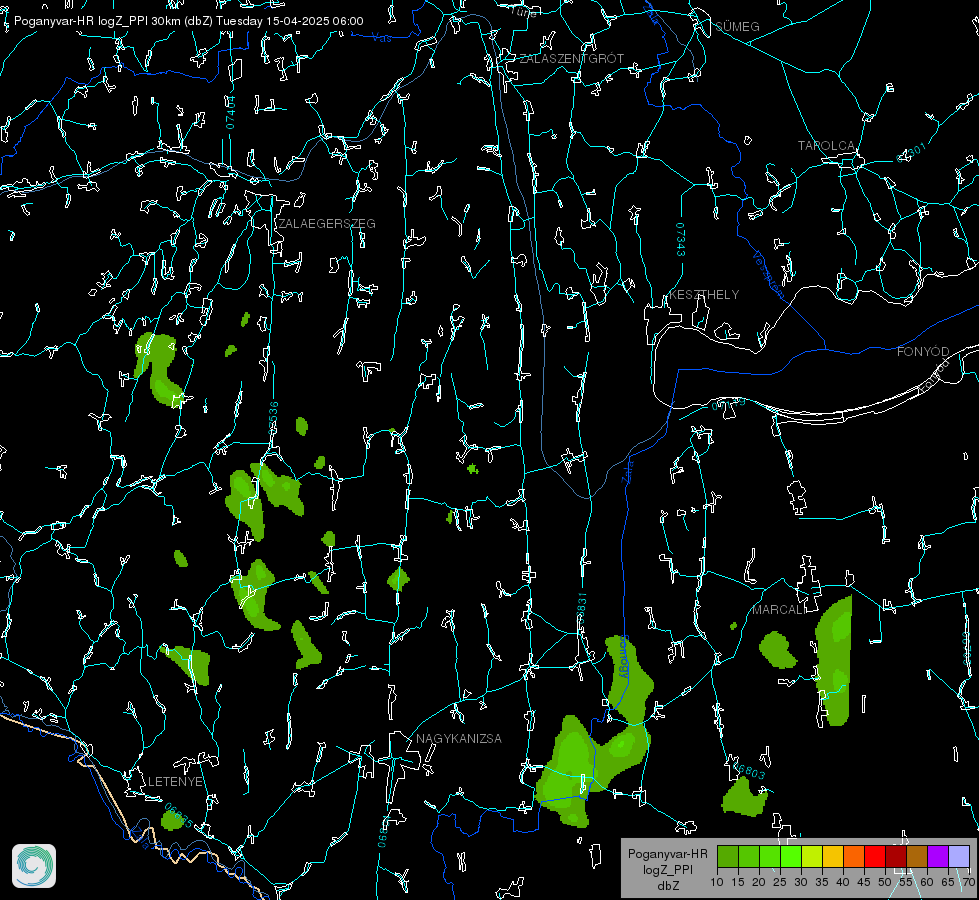Pick the 35–40 dBZ yellow swatch

pos(833,856)
